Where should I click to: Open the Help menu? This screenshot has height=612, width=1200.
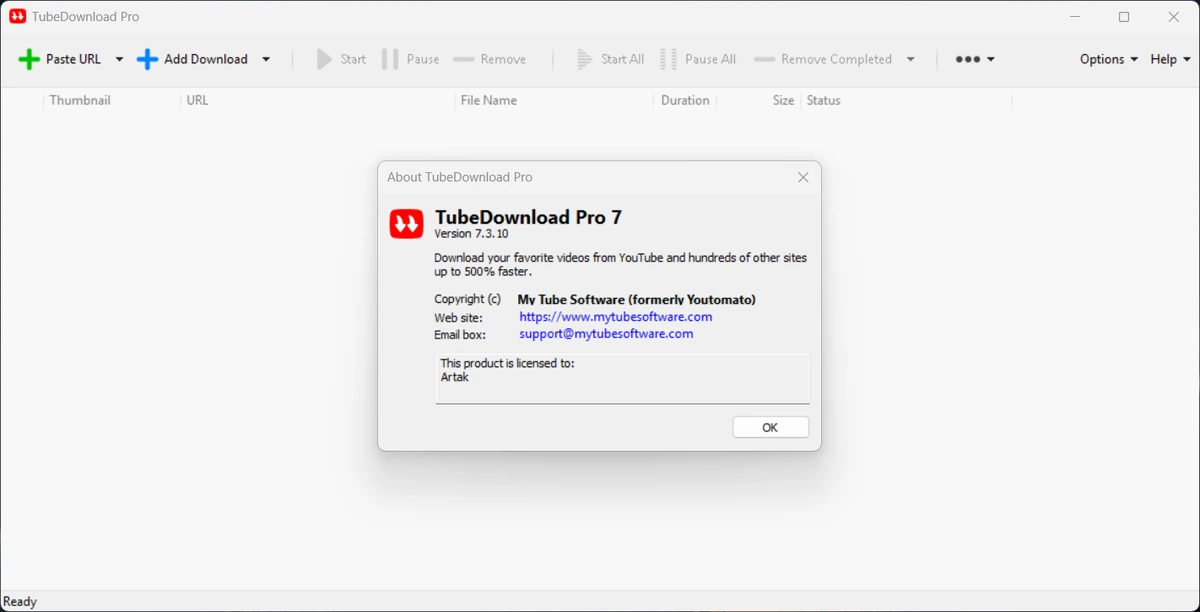point(1170,59)
